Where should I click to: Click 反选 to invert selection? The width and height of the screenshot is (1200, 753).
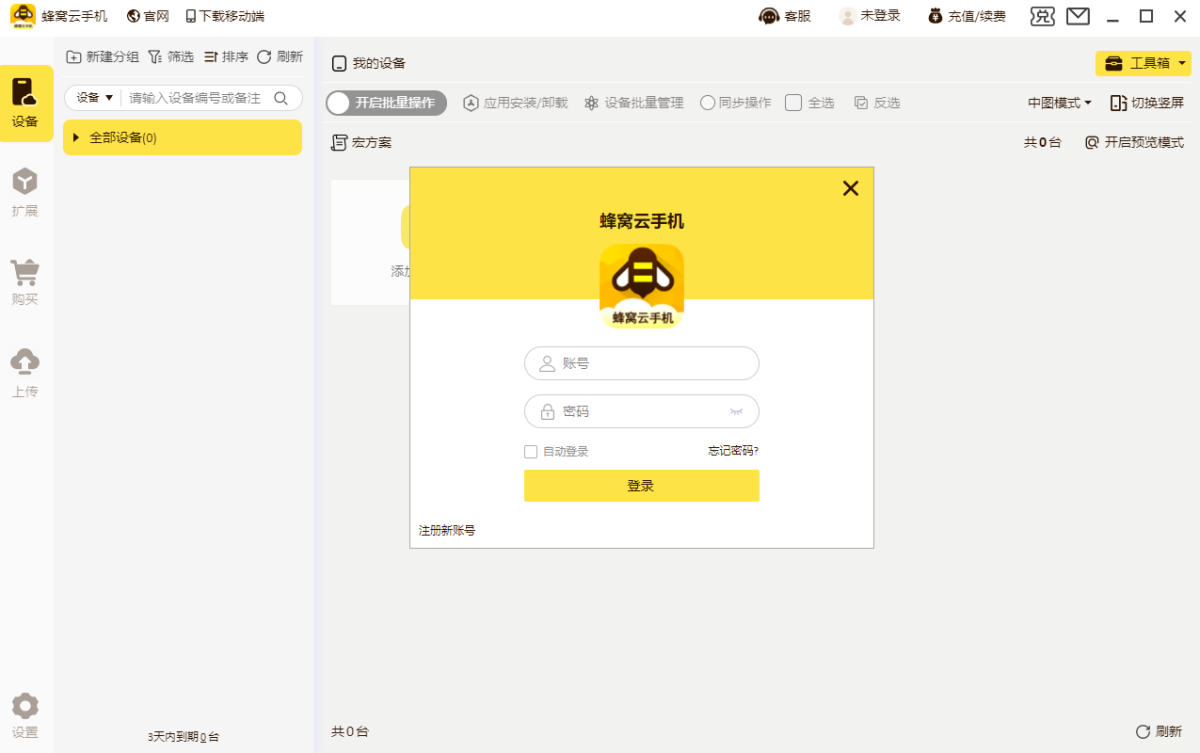tap(877, 103)
